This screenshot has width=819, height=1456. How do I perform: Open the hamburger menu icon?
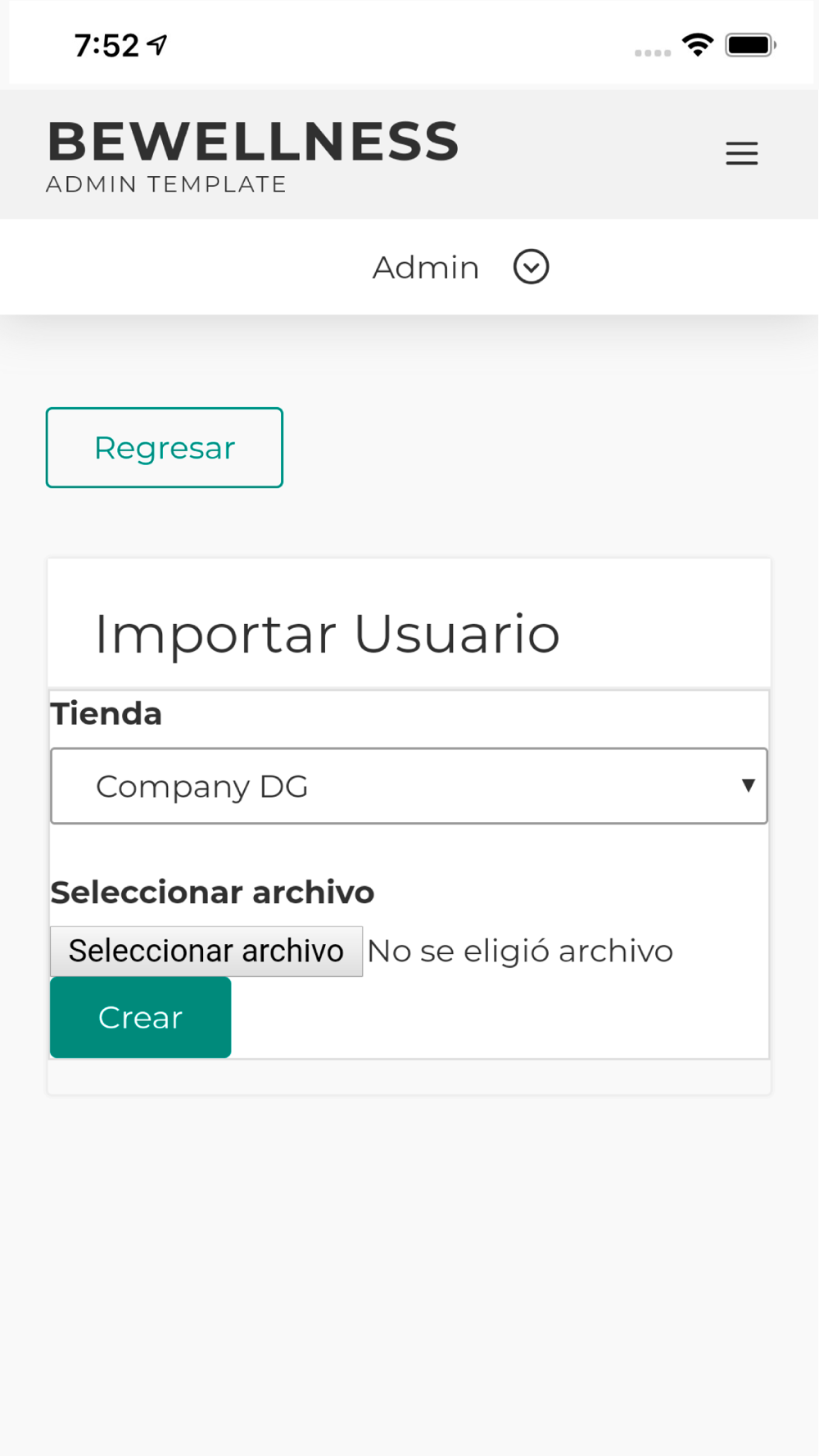click(741, 153)
